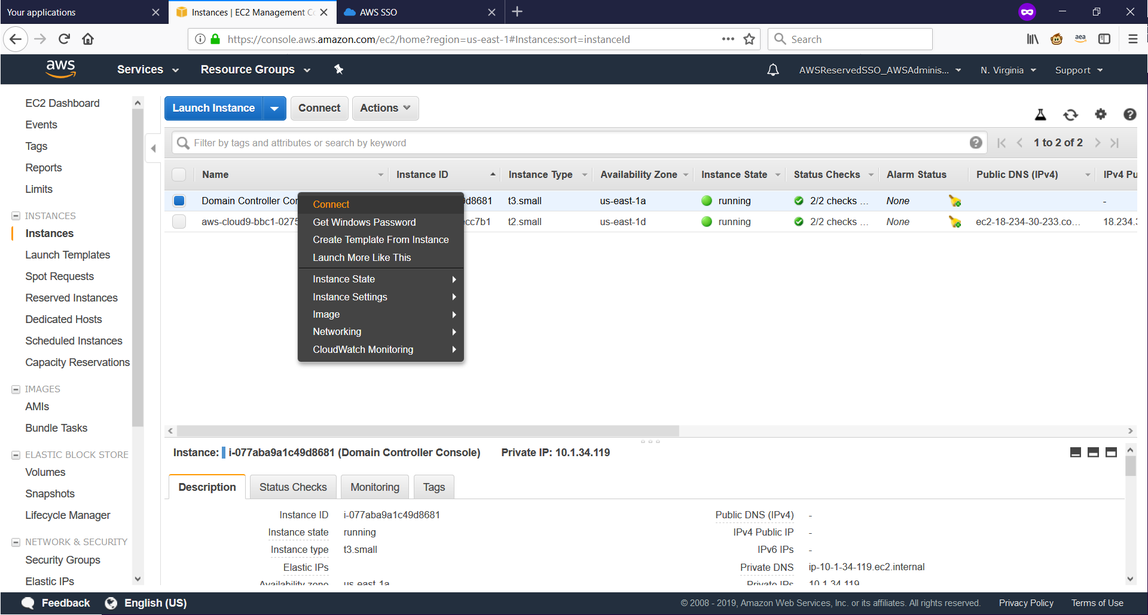
Task: Set details pane to half-height layout
Action: [1093, 452]
